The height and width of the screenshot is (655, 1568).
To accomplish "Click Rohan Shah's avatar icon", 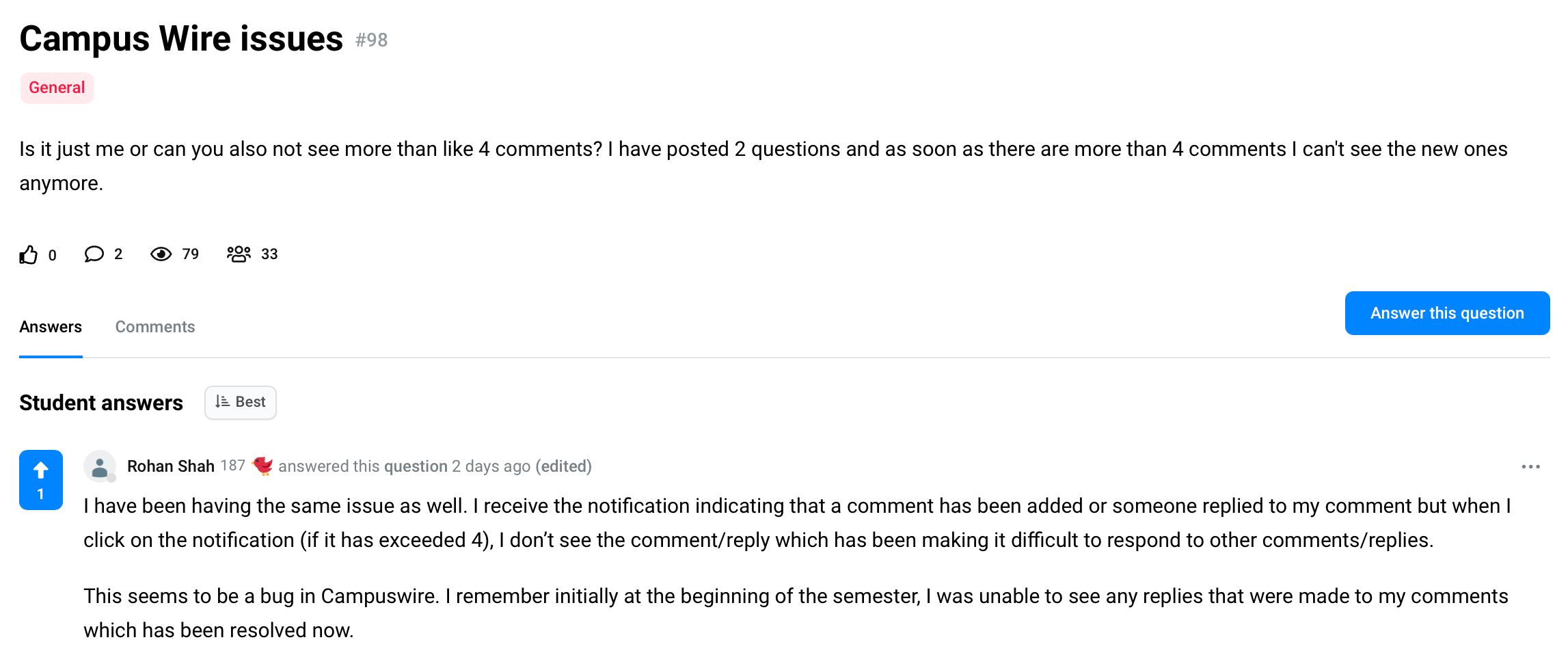I will pos(100,466).
